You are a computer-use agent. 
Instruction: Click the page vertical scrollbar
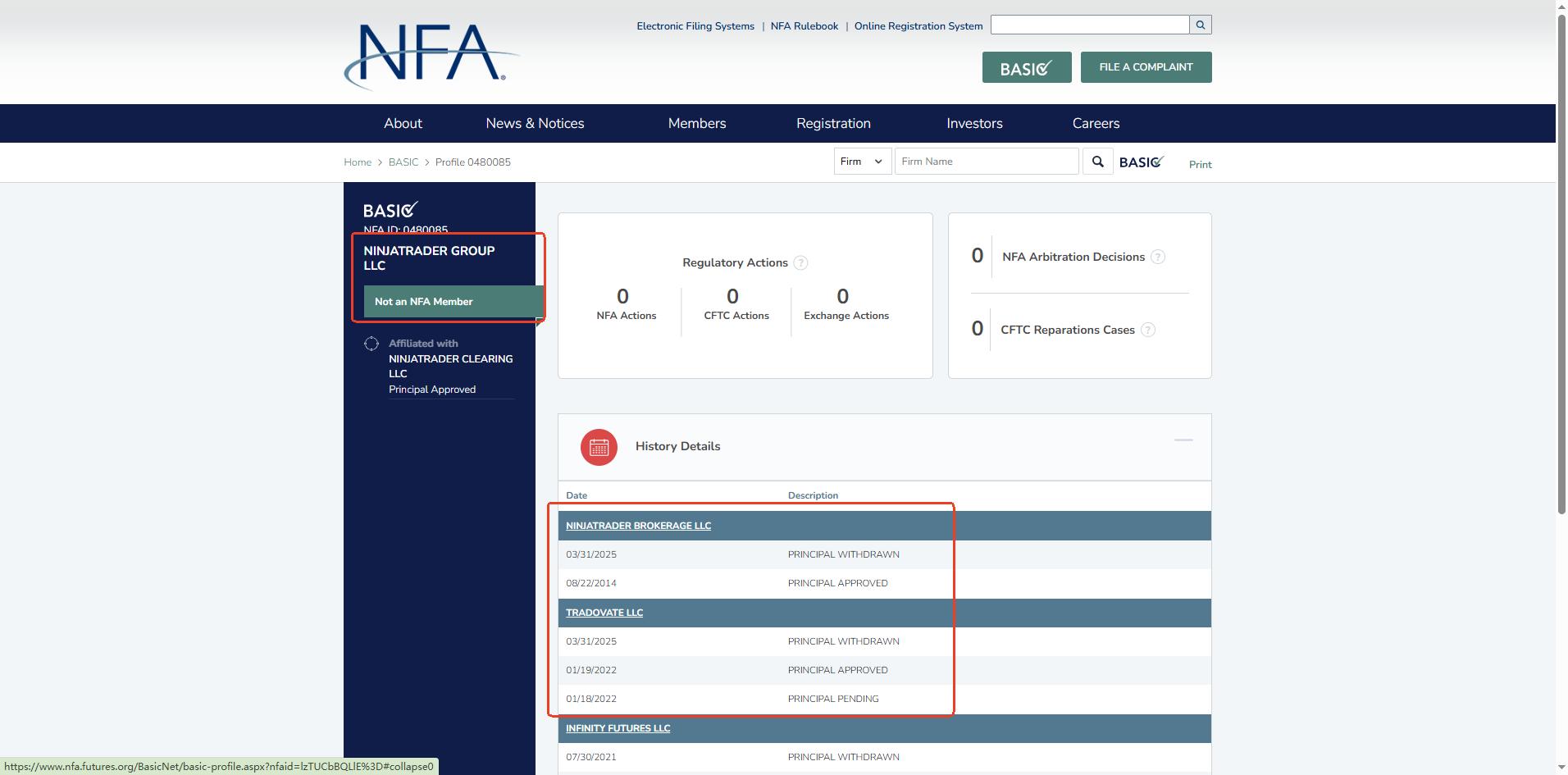[x=1561, y=262]
